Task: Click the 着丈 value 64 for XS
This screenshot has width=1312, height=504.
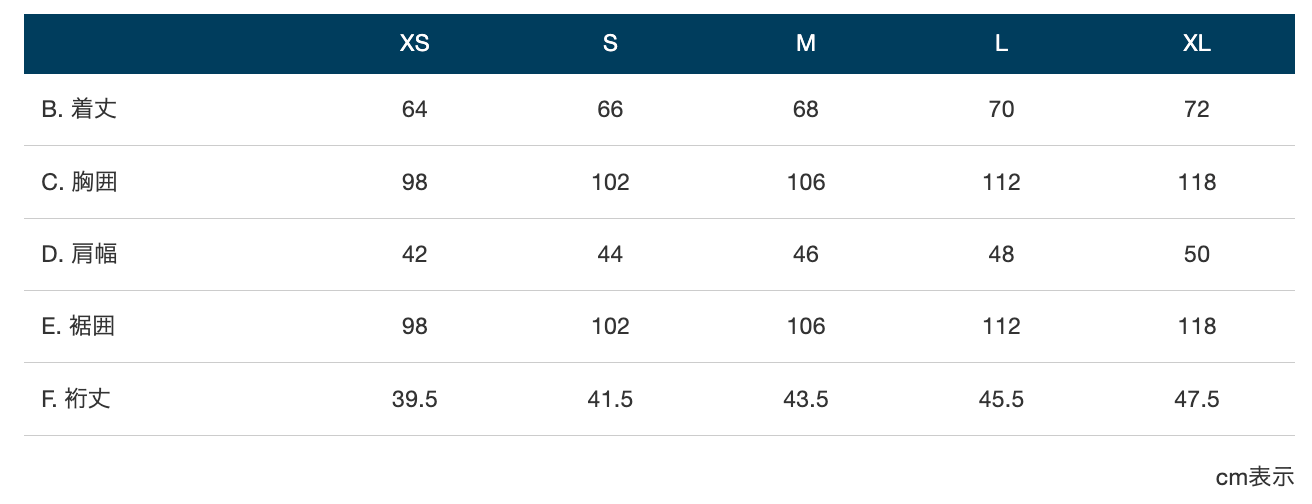Action: 414,109
